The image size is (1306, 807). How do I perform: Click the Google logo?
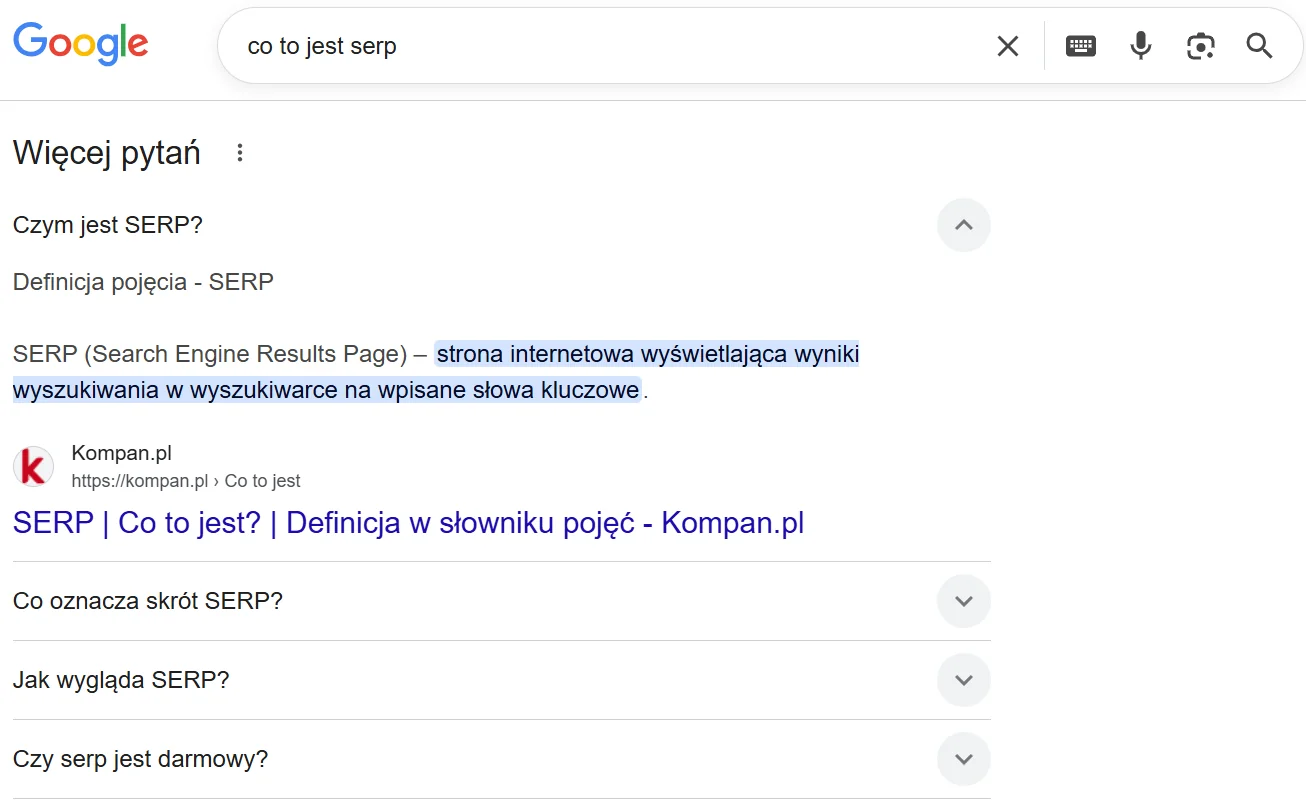click(x=80, y=43)
